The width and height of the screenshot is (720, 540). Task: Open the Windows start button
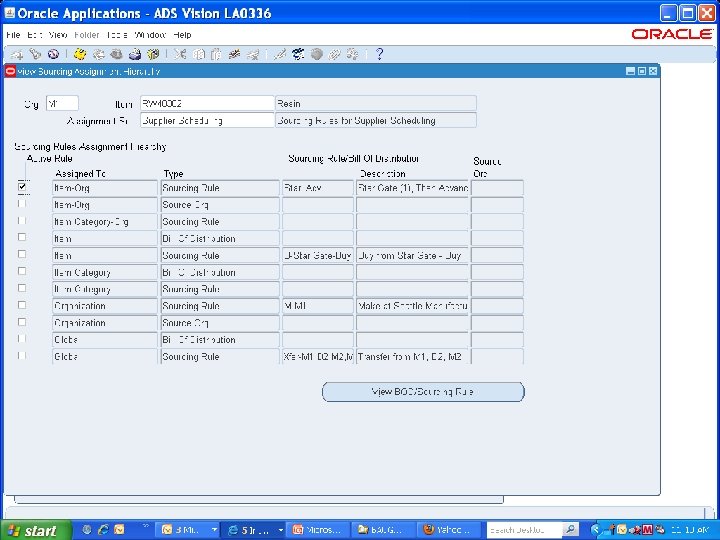click(35, 530)
